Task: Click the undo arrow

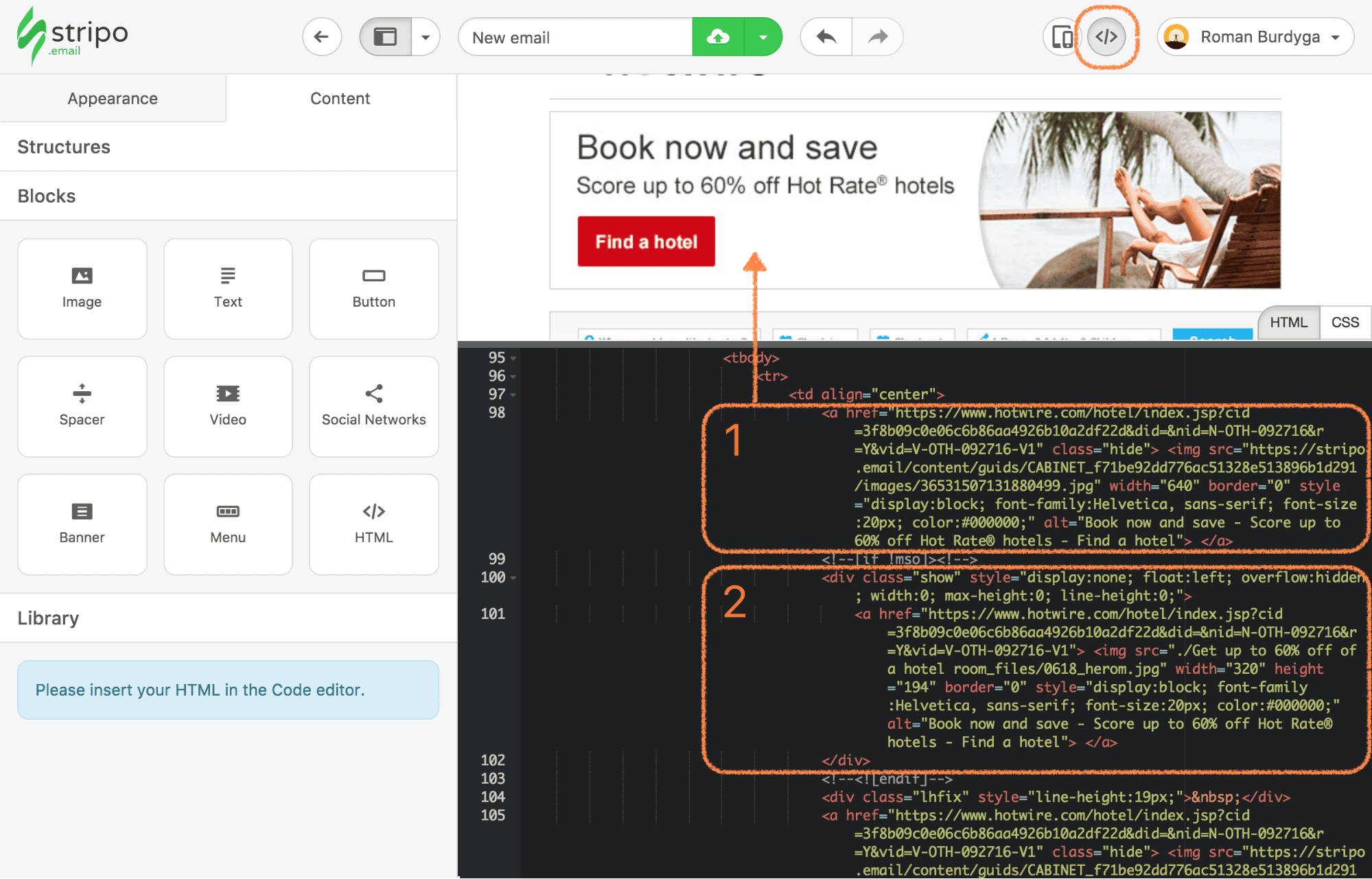Action: tap(825, 36)
